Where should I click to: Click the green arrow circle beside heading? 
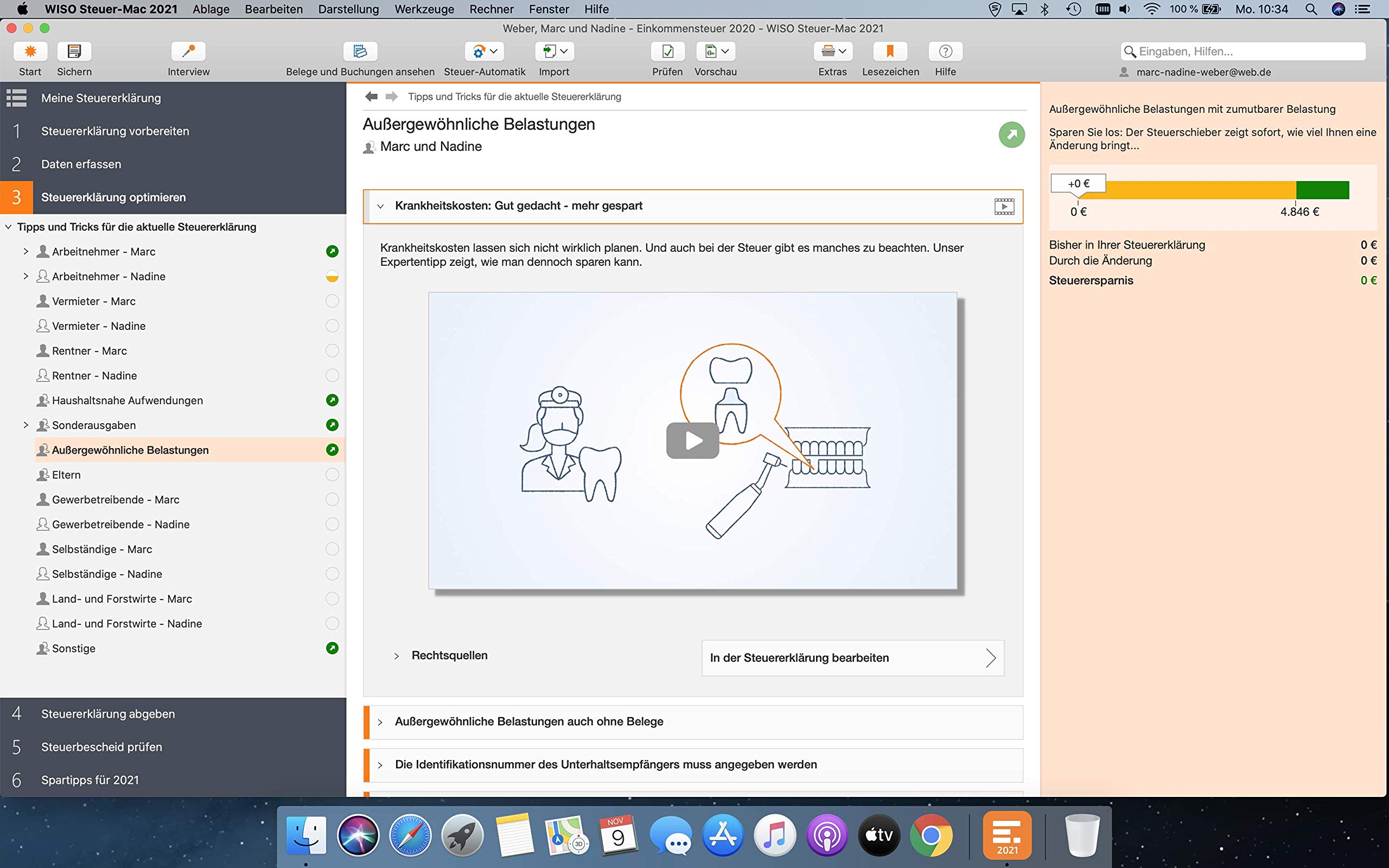click(x=1011, y=135)
